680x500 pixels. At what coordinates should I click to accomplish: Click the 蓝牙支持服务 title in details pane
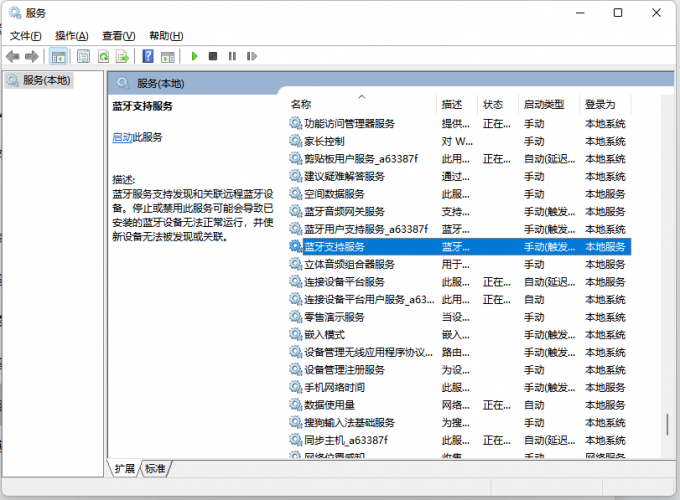click(143, 106)
